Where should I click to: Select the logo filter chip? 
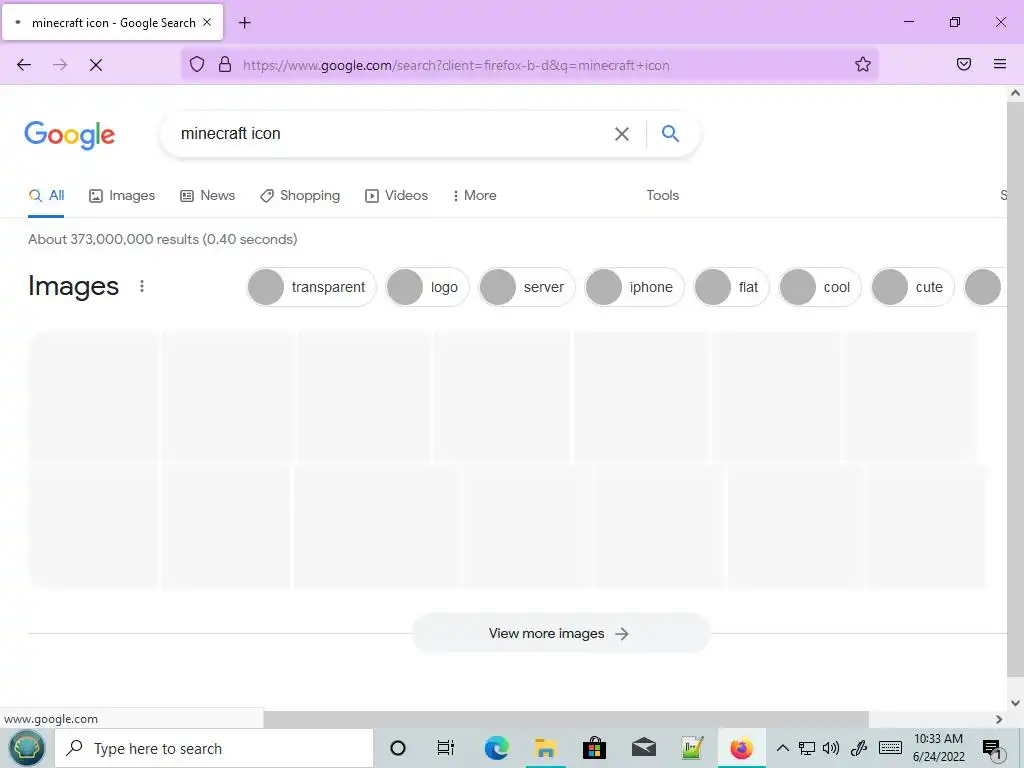pos(427,287)
